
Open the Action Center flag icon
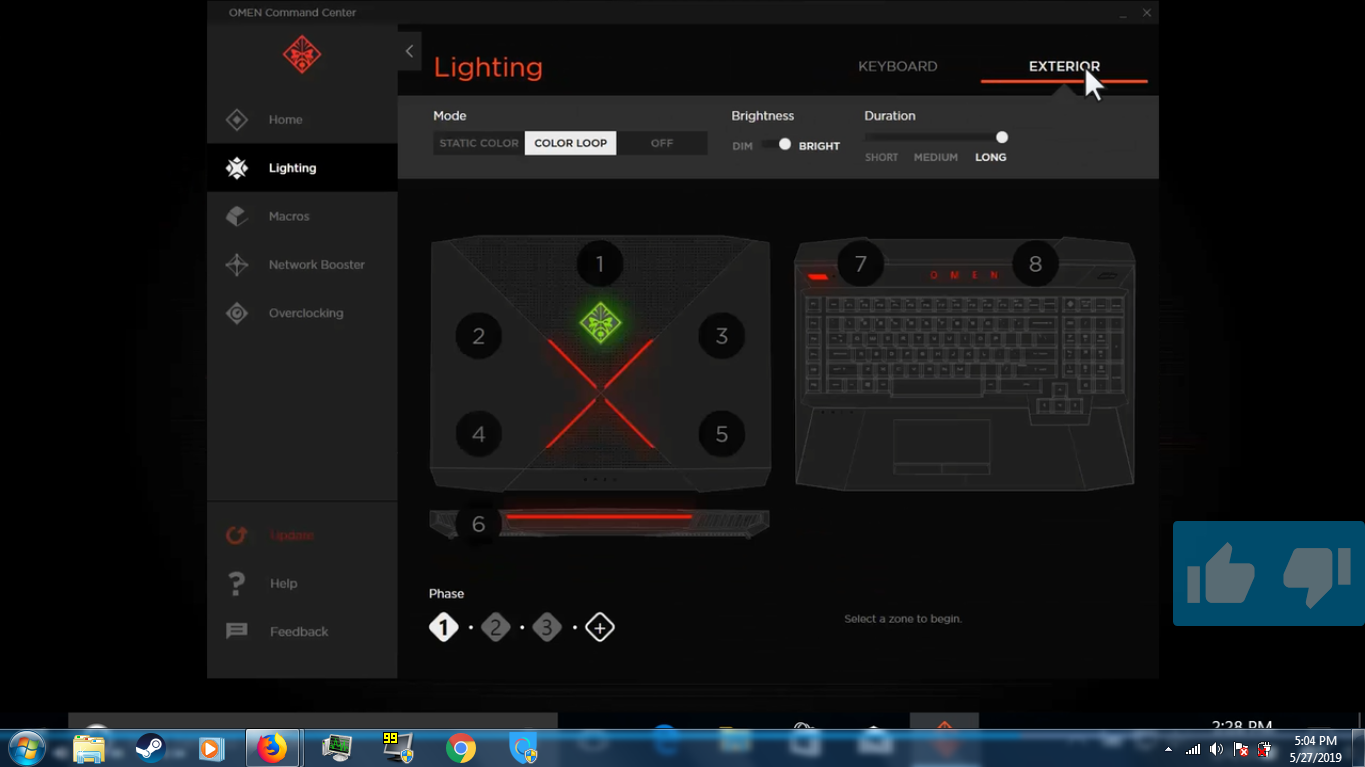click(1241, 749)
